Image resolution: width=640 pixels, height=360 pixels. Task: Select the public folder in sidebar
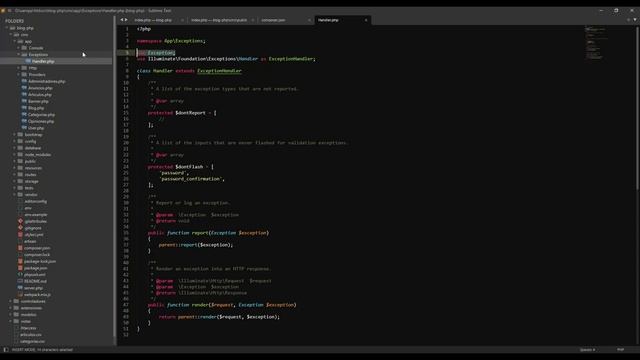pos(30,161)
